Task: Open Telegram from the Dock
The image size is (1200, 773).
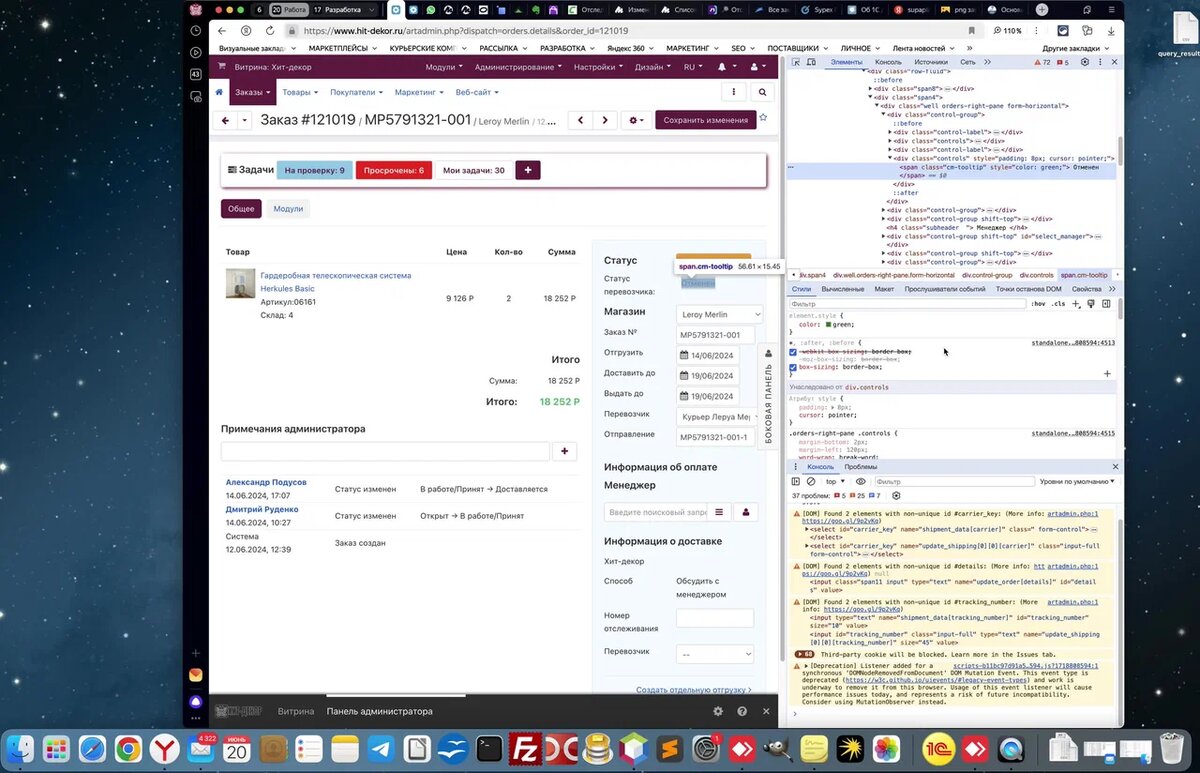Action: (381, 748)
